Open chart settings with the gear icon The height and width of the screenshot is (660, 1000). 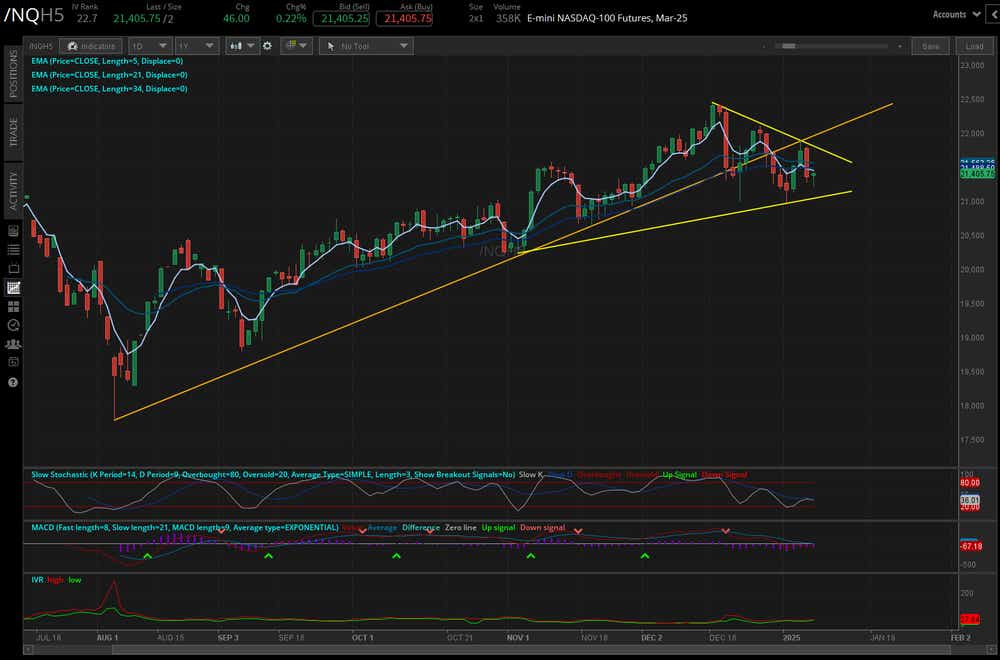(266, 45)
